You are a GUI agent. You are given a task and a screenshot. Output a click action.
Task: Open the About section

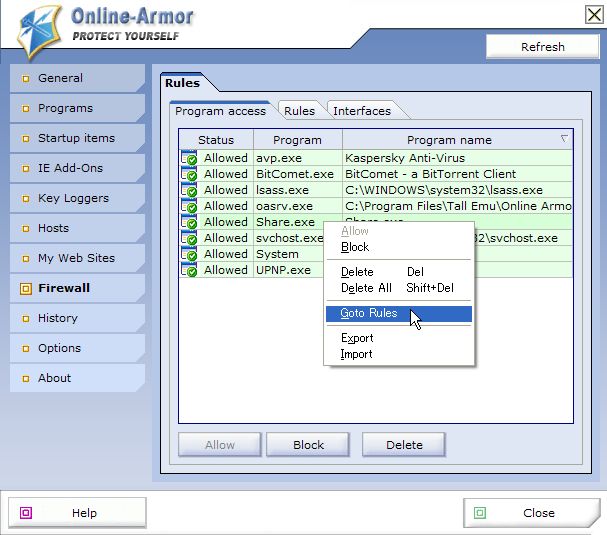coord(77,378)
